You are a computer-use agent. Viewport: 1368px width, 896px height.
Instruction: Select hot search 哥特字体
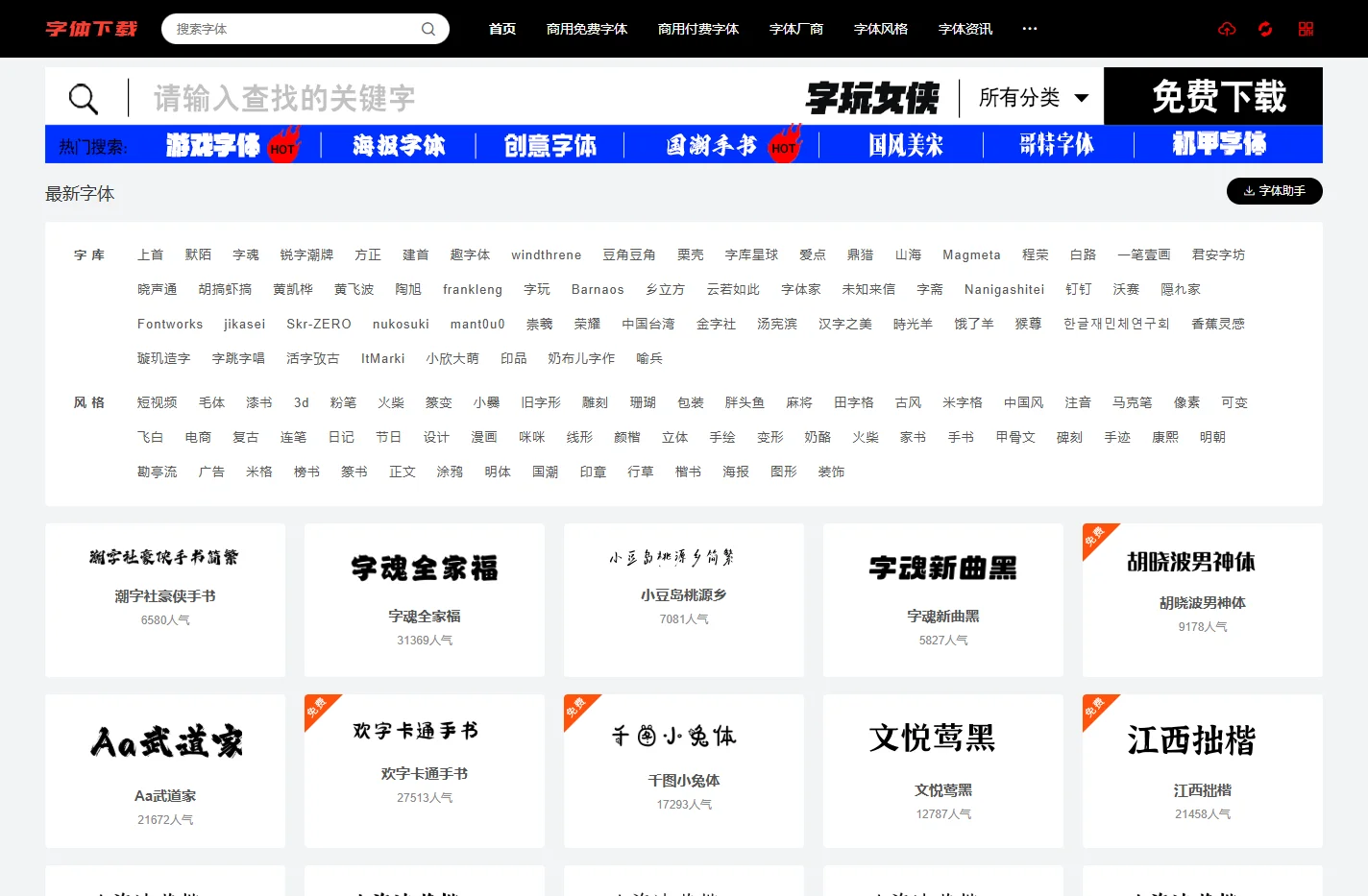(1057, 145)
